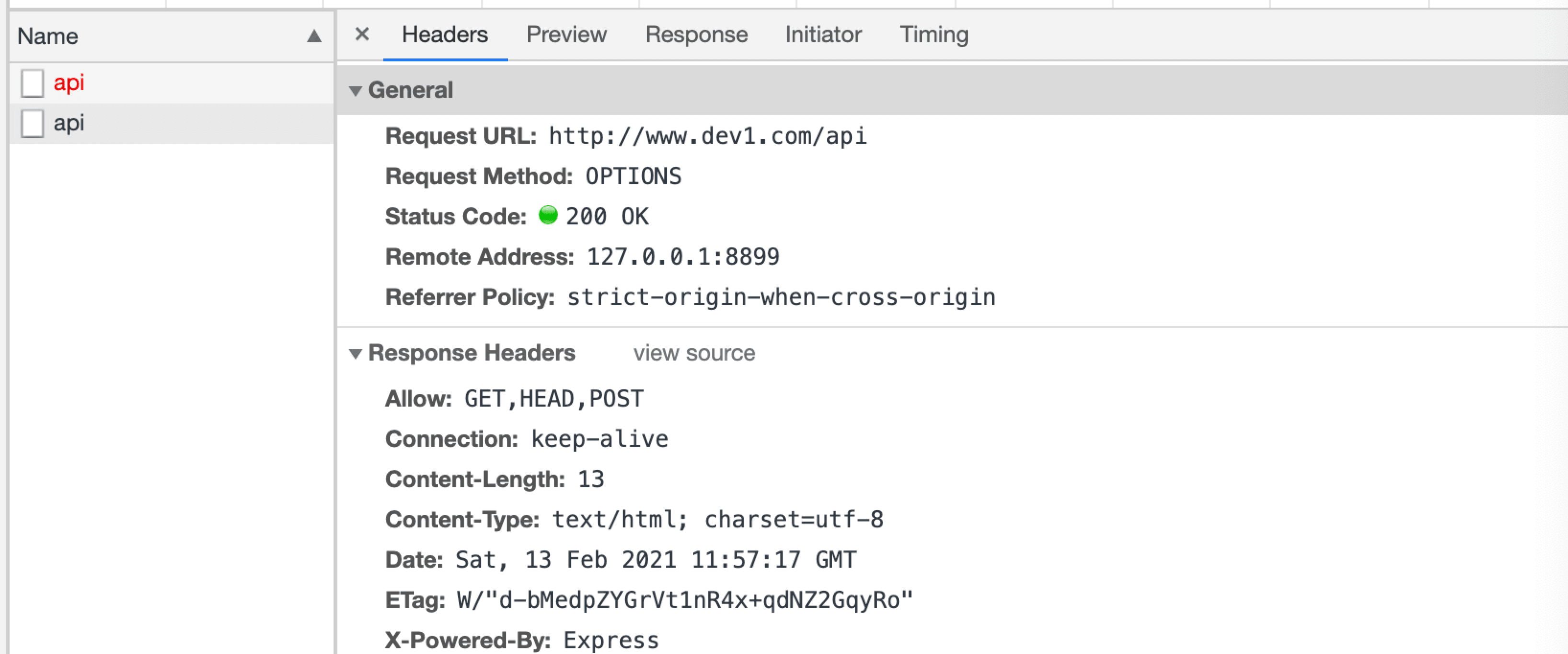Collapse the General section triangle
The image size is (1568, 654).
(x=356, y=91)
